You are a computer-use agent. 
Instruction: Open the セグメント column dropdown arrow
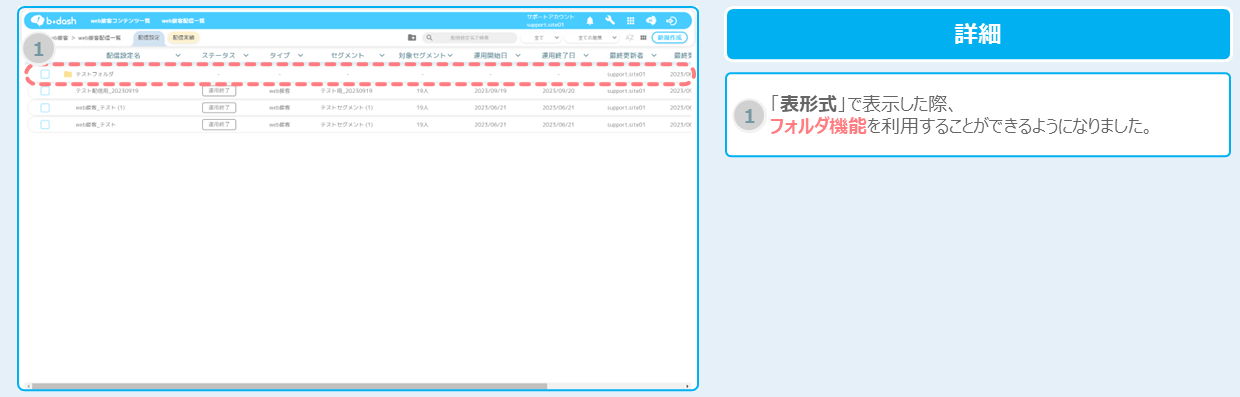click(x=382, y=55)
